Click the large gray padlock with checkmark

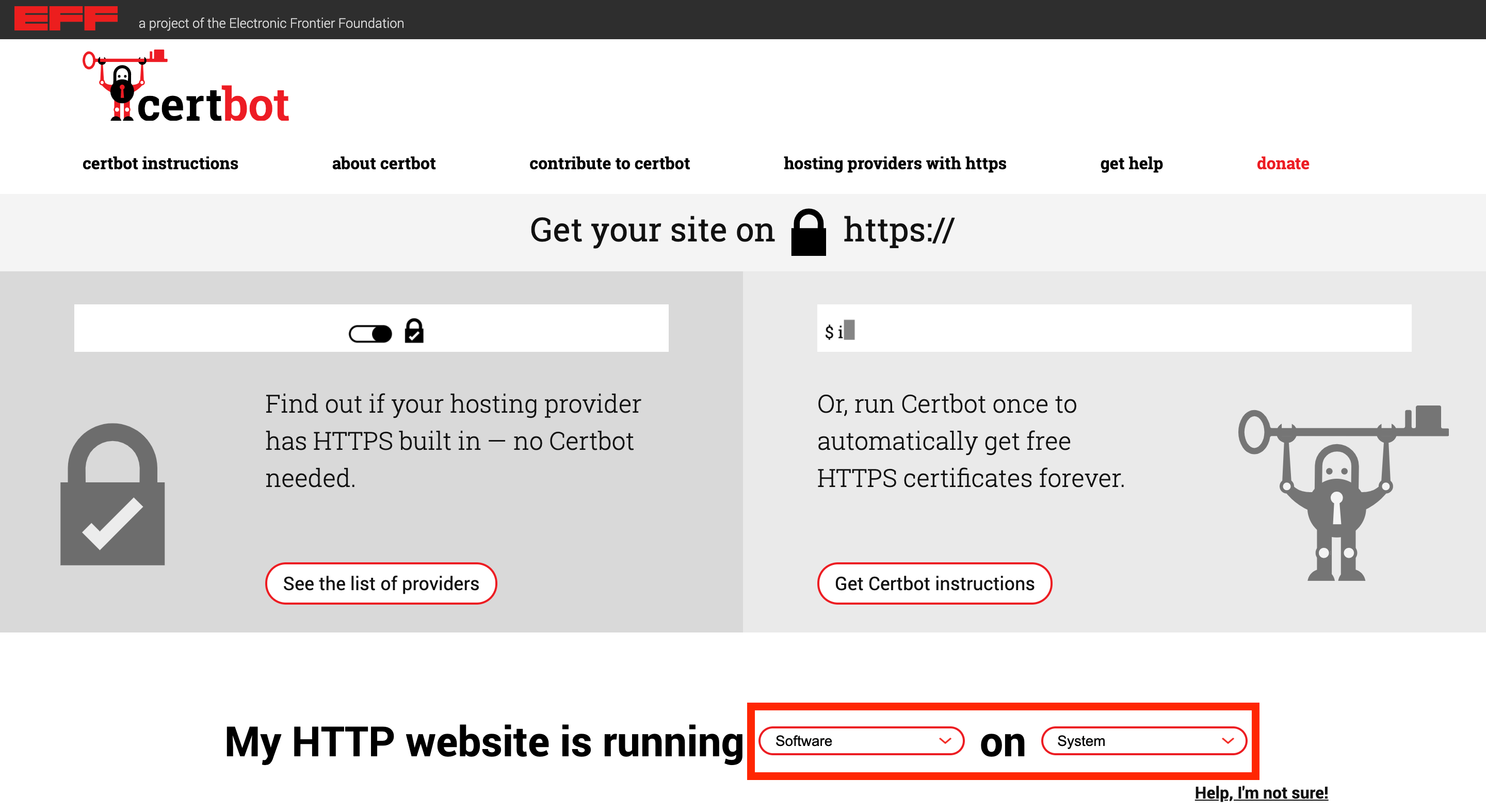[112, 494]
